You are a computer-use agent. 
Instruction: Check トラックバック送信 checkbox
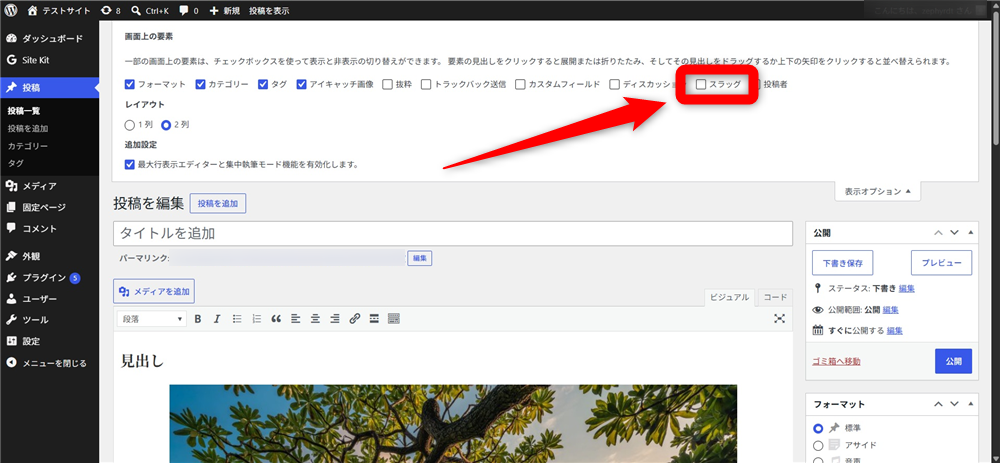(426, 84)
